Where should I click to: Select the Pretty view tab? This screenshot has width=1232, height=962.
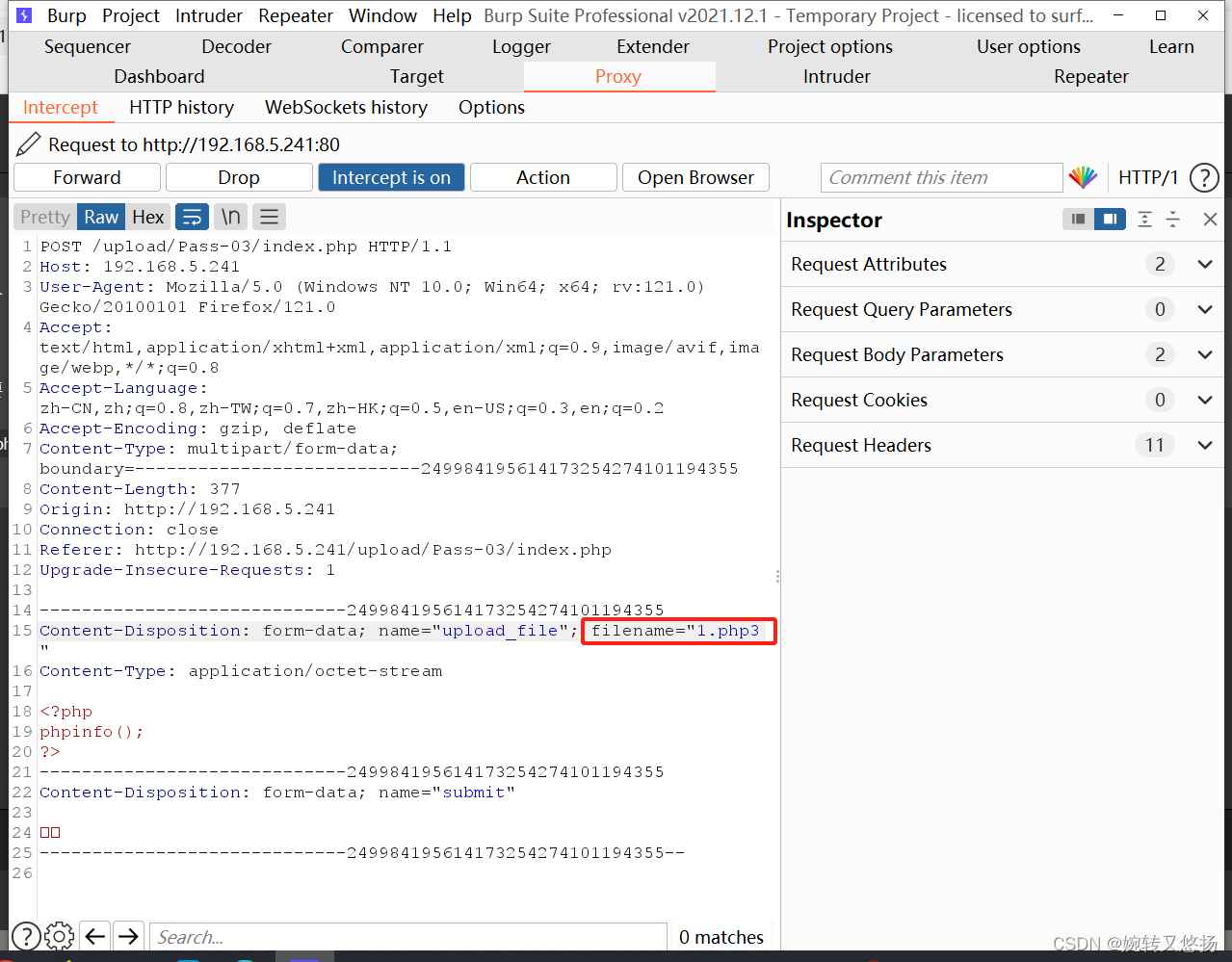tap(45, 217)
